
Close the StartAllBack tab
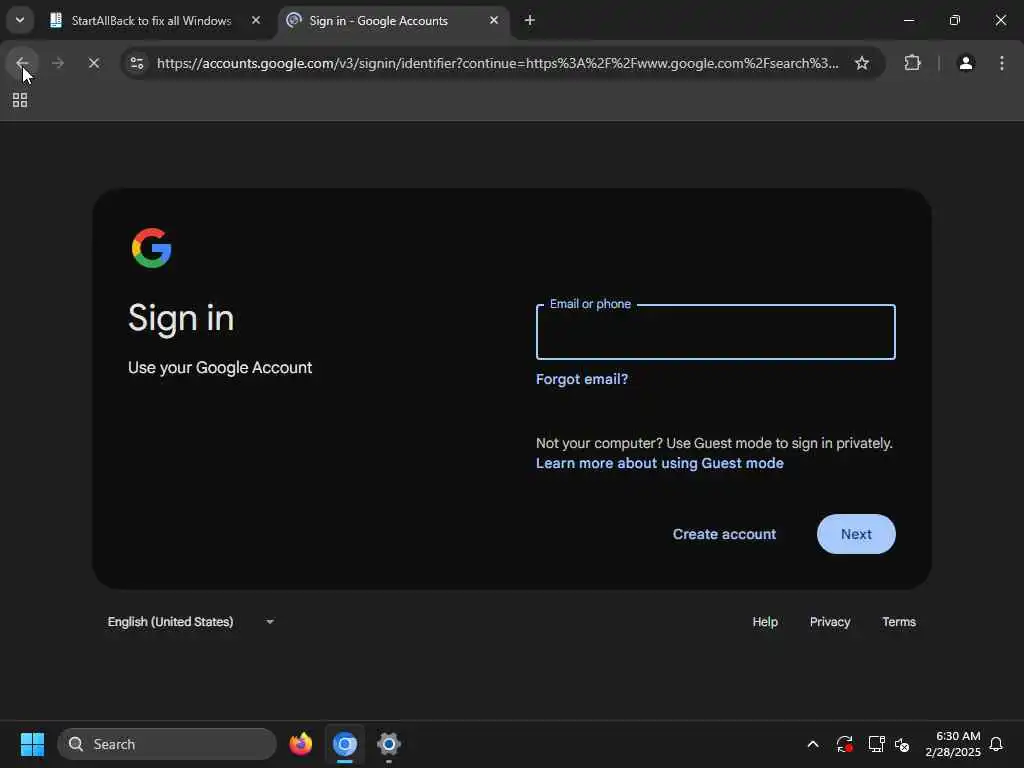pos(256,20)
